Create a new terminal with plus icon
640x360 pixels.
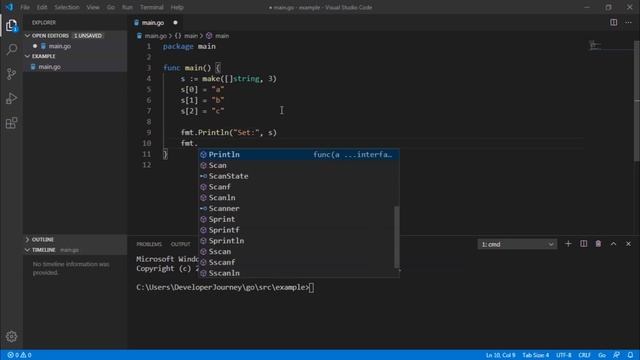(568, 244)
